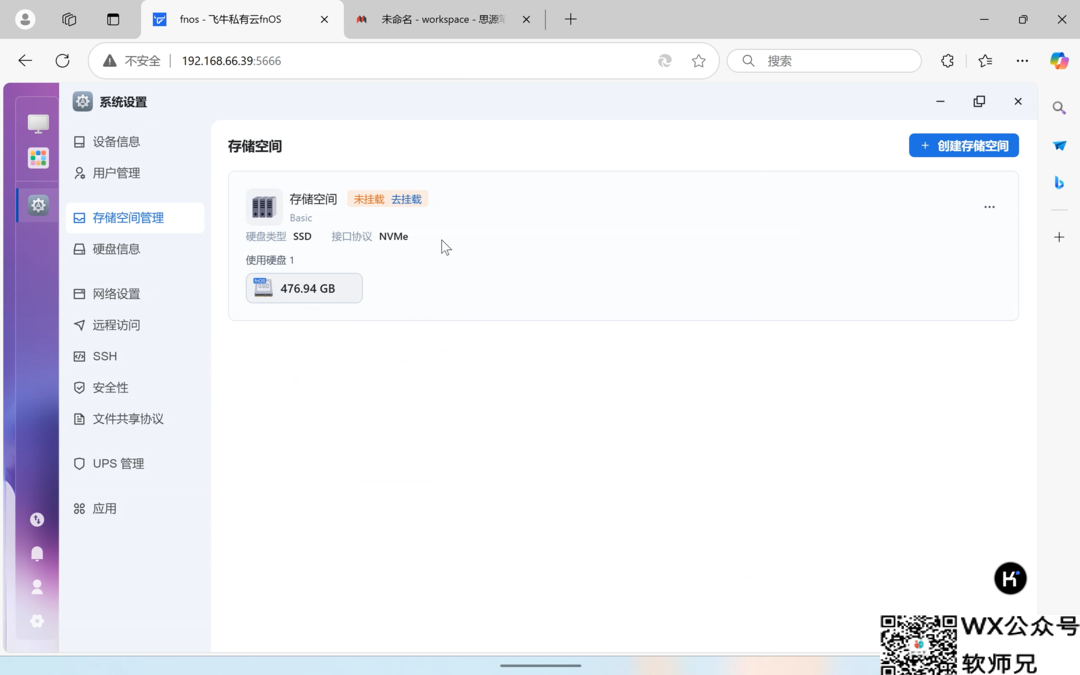The width and height of the screenshot is (1080, 675).
Task: Open 硬盘信息 settings page
Action: tap(135, 249)
